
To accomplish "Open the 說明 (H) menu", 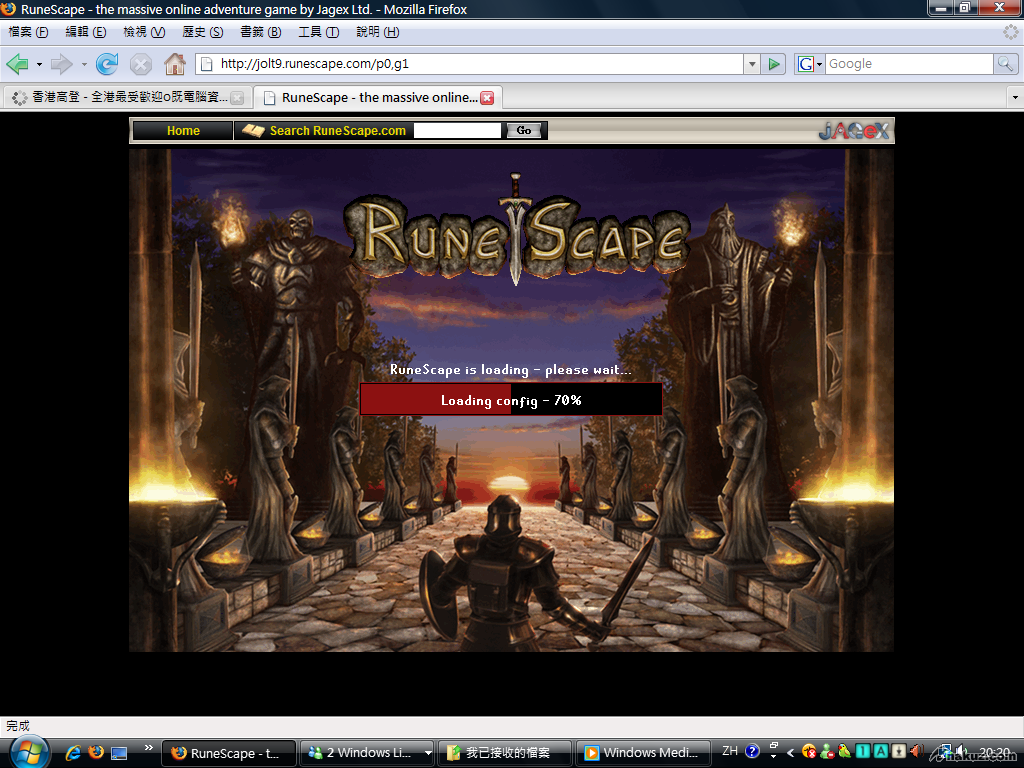I will pyautogui.click(x=377, y=32).
